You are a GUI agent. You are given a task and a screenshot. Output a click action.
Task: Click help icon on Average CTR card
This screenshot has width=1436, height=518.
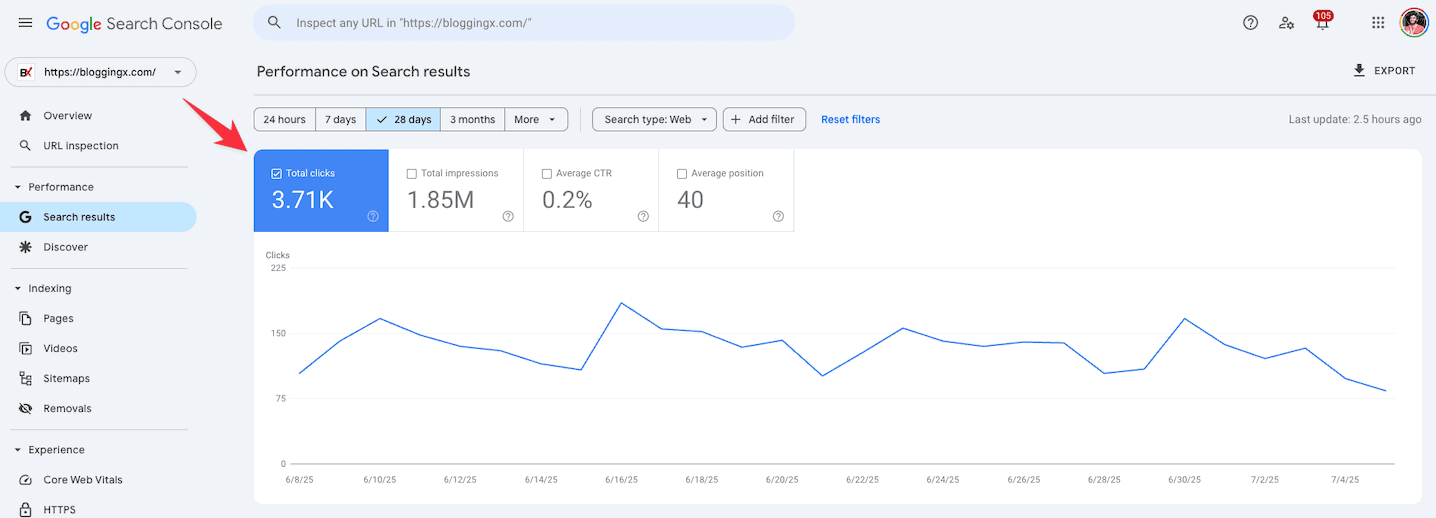(643, 216)
